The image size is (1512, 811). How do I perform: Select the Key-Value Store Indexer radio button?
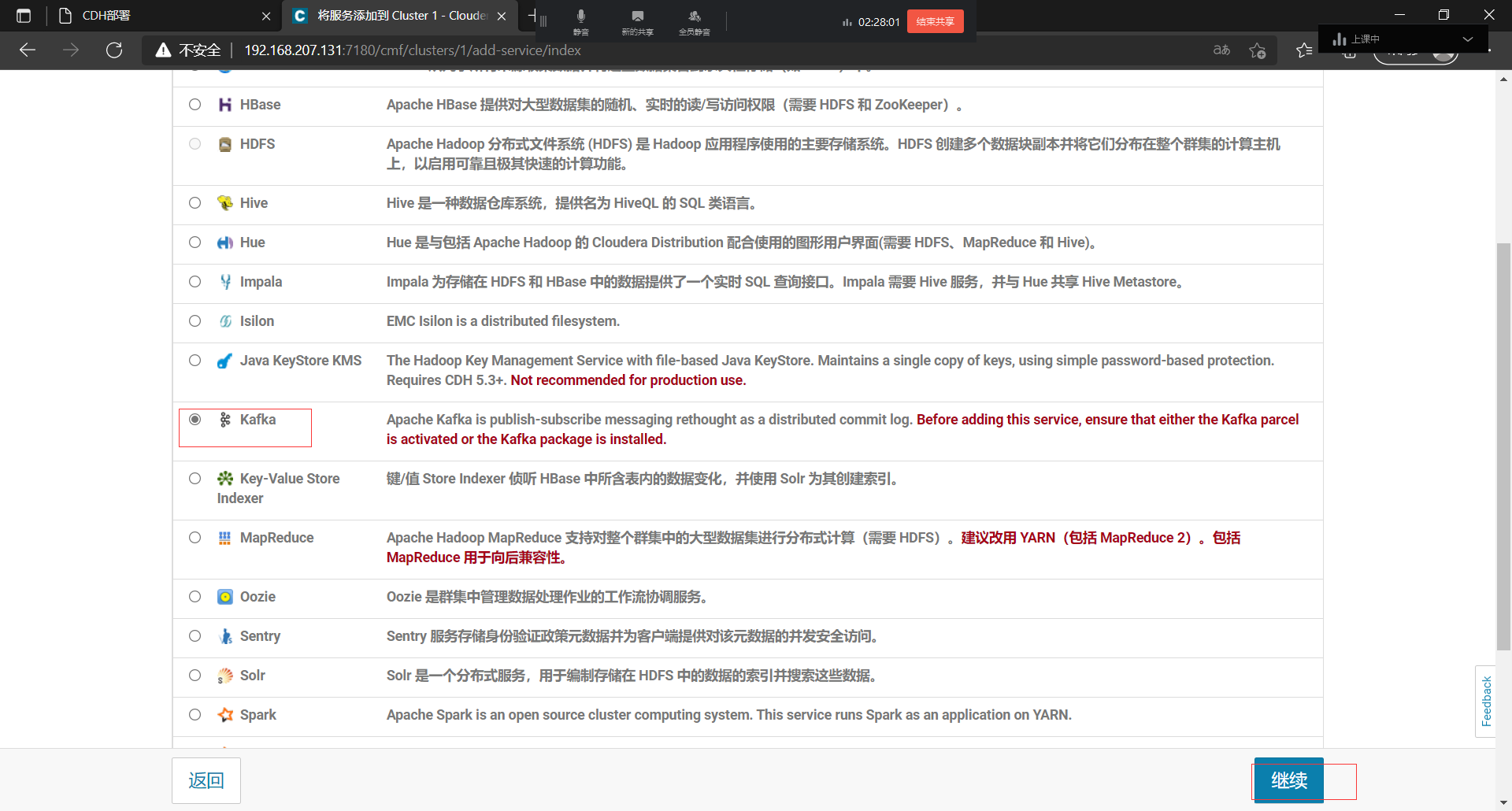195,479
